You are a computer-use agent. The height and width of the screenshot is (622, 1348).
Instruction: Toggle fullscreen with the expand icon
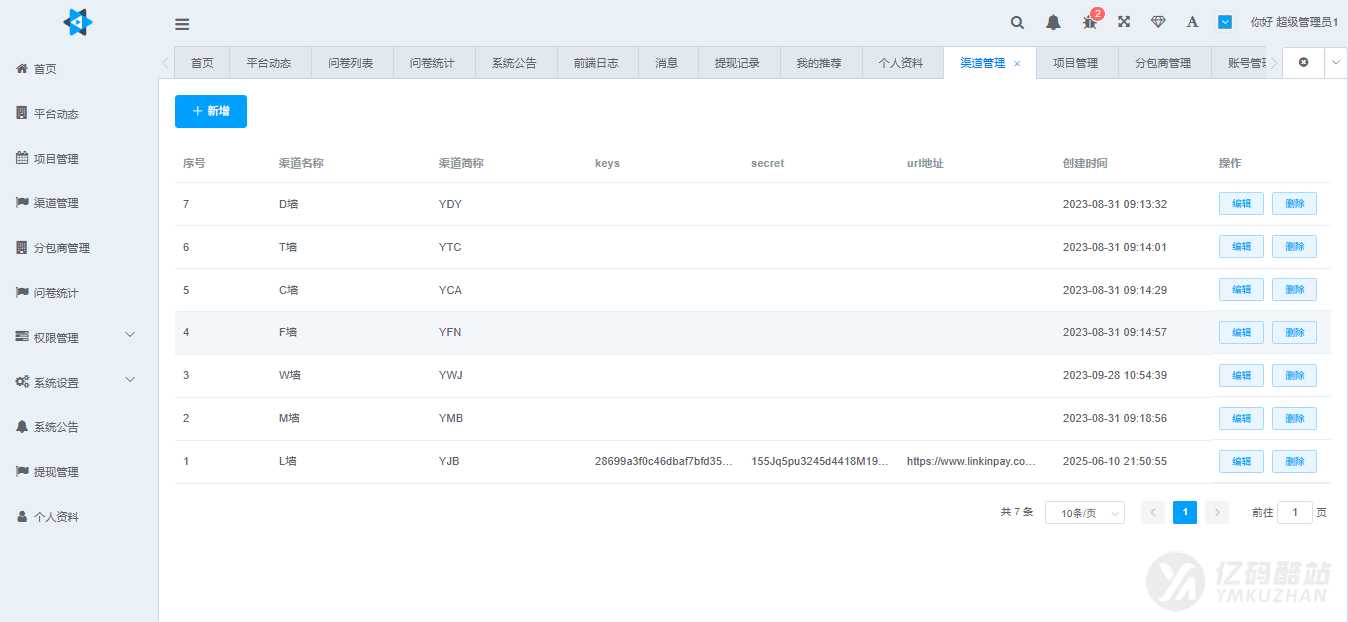[x=1124, y=22]
